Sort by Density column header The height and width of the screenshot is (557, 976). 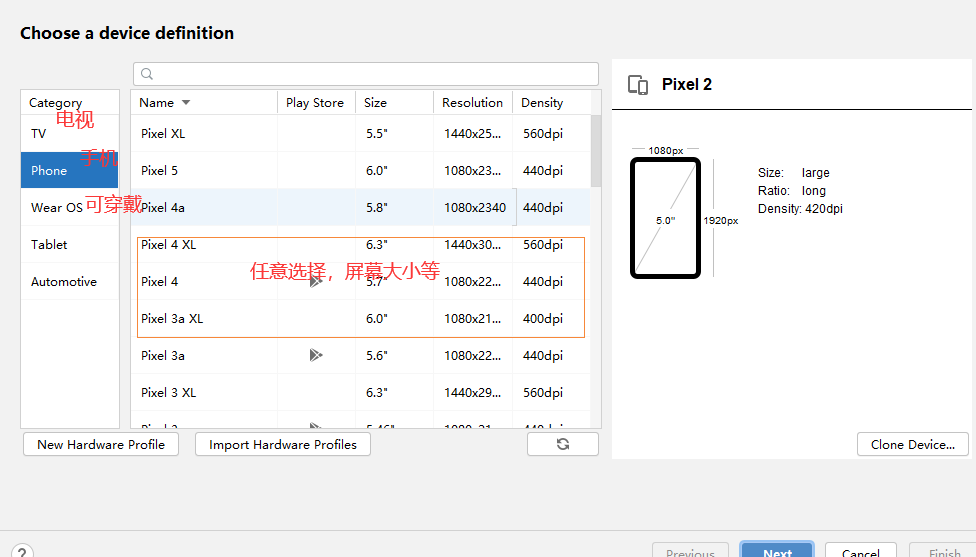(x=551, y=103)
